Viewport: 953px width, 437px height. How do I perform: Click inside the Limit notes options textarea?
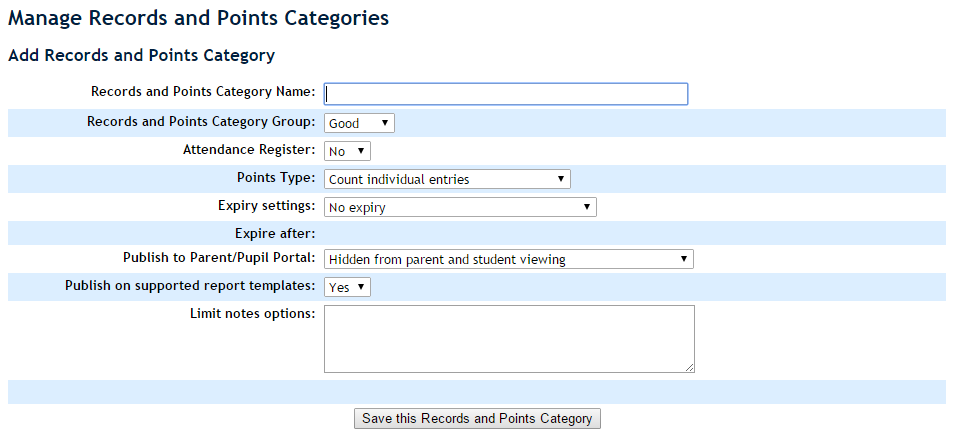coord(508,339)
